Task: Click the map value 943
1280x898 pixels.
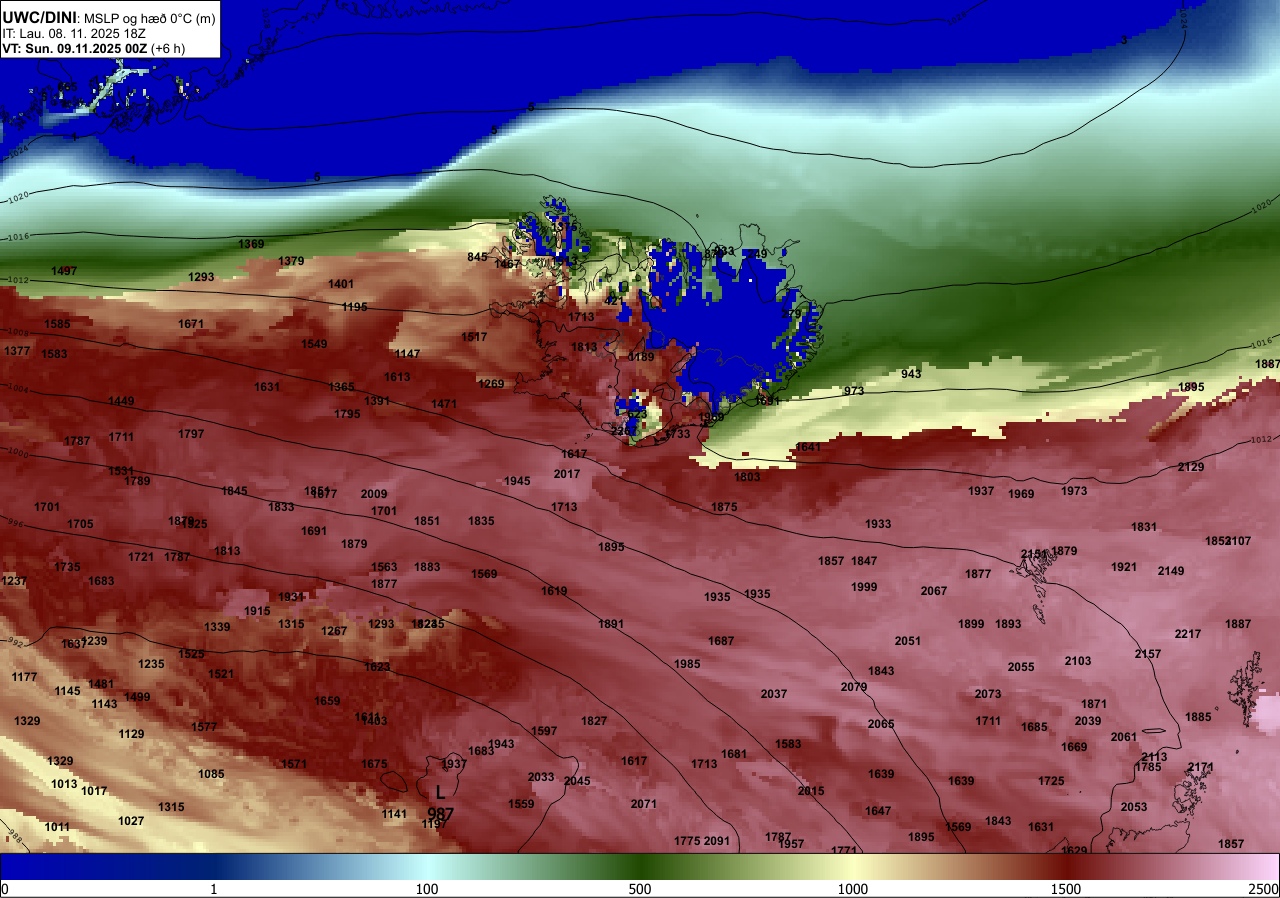Action: click(911, 374)
